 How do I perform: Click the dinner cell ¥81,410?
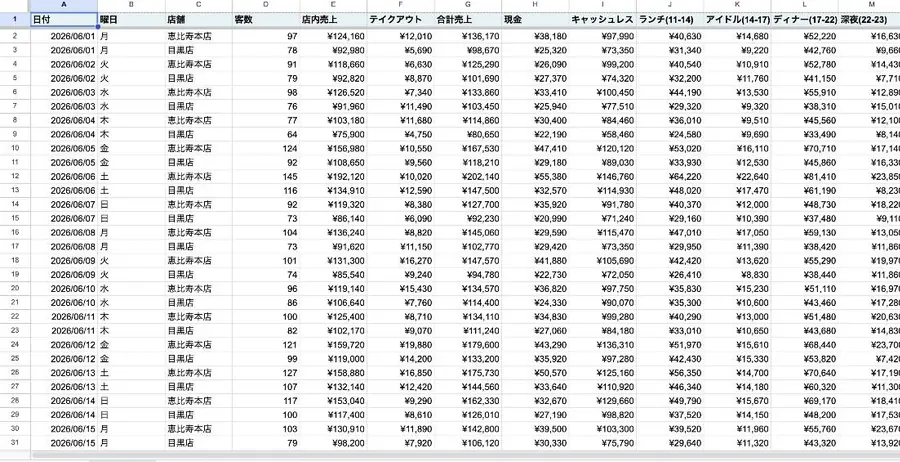pyautogui.click(x=805, y=176)
